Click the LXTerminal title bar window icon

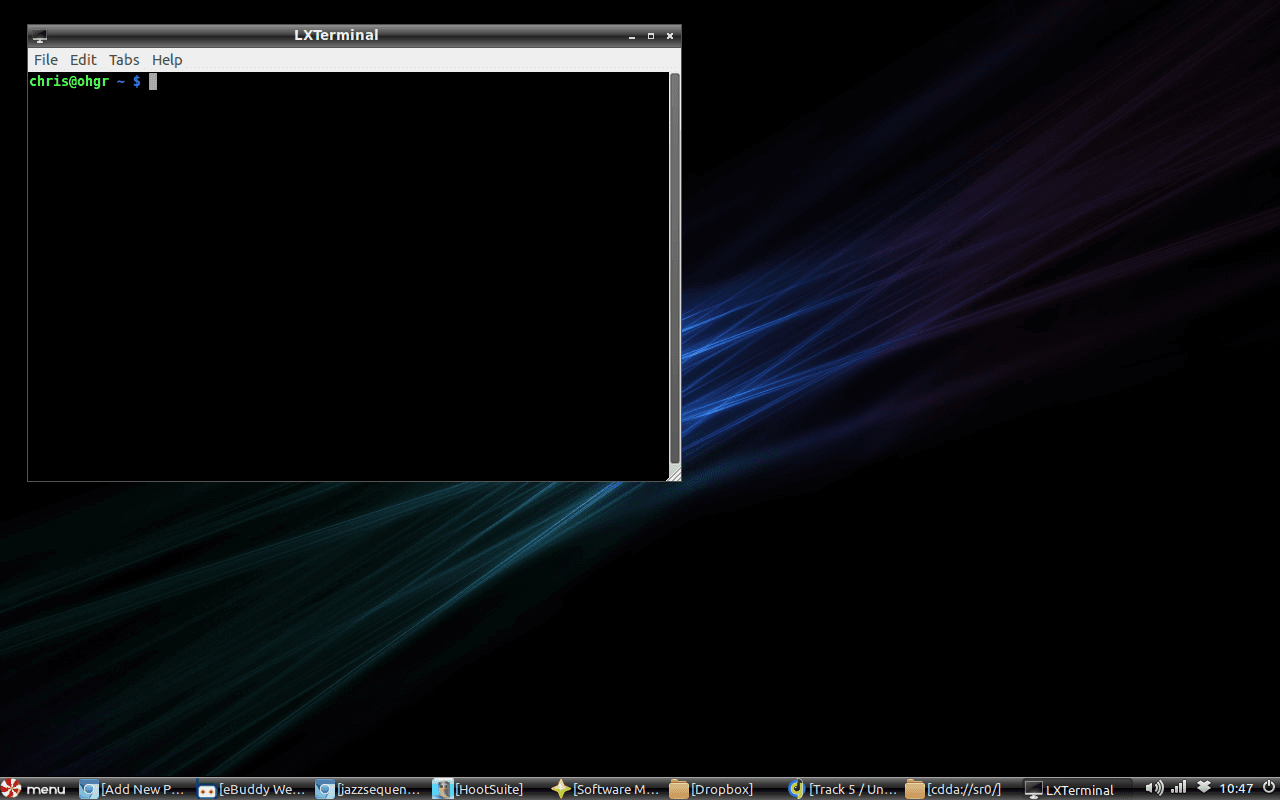click(39, 35)
